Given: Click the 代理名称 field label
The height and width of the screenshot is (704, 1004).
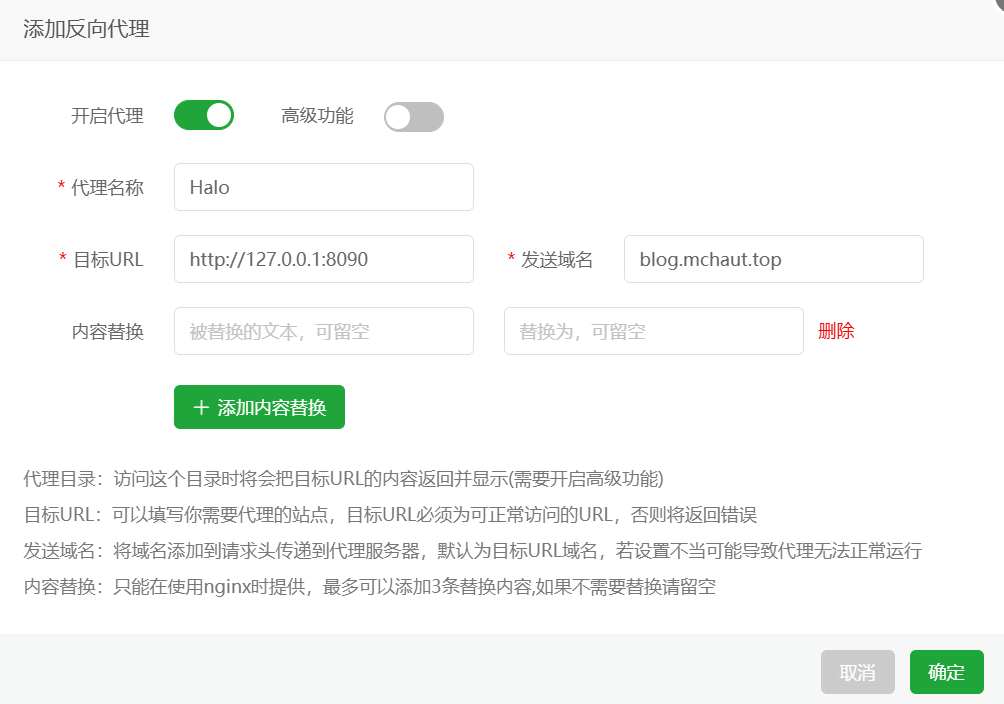Looking at the screenshot, I should 107,188.
